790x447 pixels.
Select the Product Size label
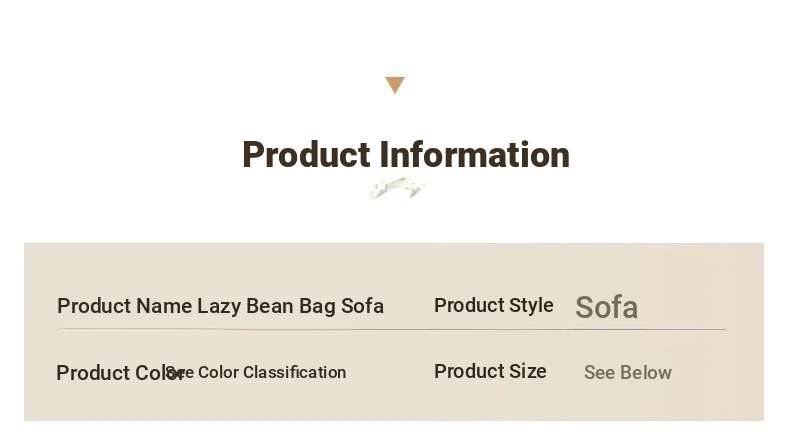point(490,371)
